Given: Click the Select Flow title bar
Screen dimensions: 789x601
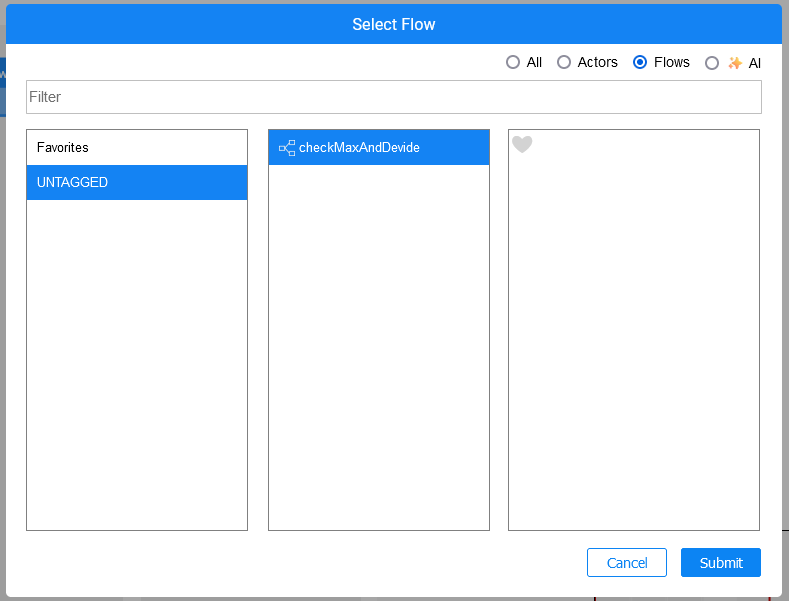Looking at the screenshot, I should coord(394,24).
